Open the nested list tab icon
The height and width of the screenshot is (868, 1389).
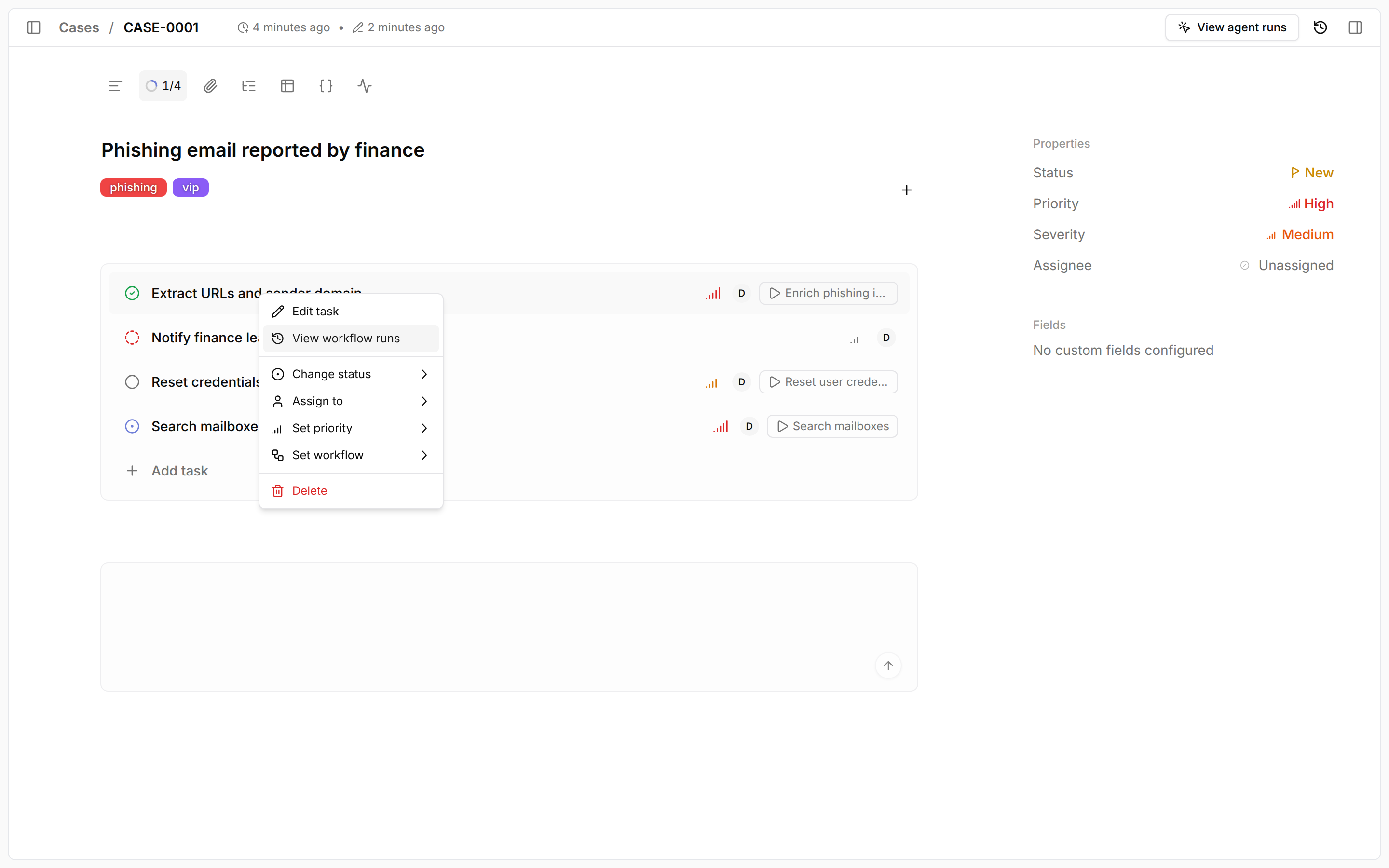pyautogui.click(x=249, y=86)
